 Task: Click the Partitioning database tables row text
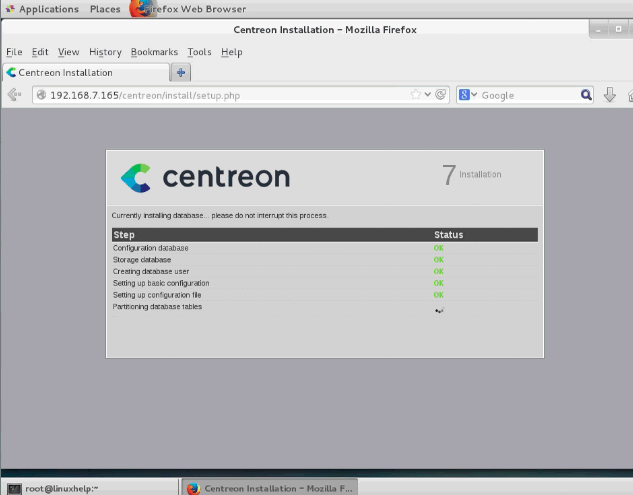[x=157, y=306]
